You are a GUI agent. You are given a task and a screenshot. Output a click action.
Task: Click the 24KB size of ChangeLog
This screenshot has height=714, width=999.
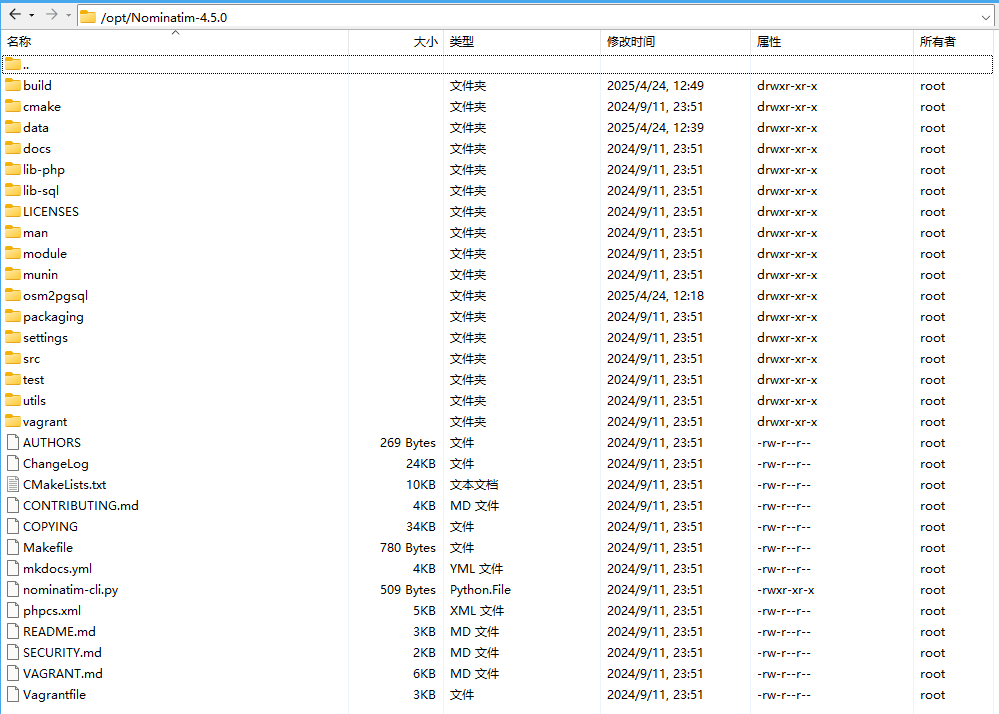[420, 464]
